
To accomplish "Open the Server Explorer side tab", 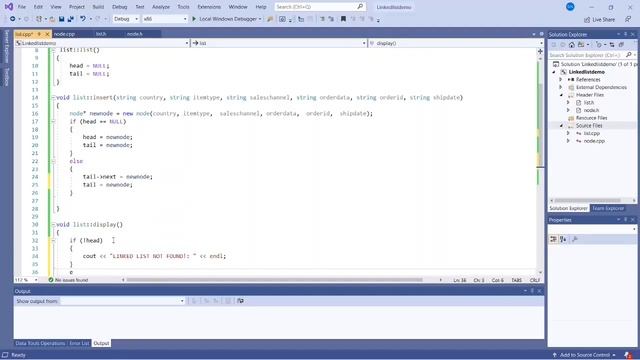I will [x=6, y=46].
